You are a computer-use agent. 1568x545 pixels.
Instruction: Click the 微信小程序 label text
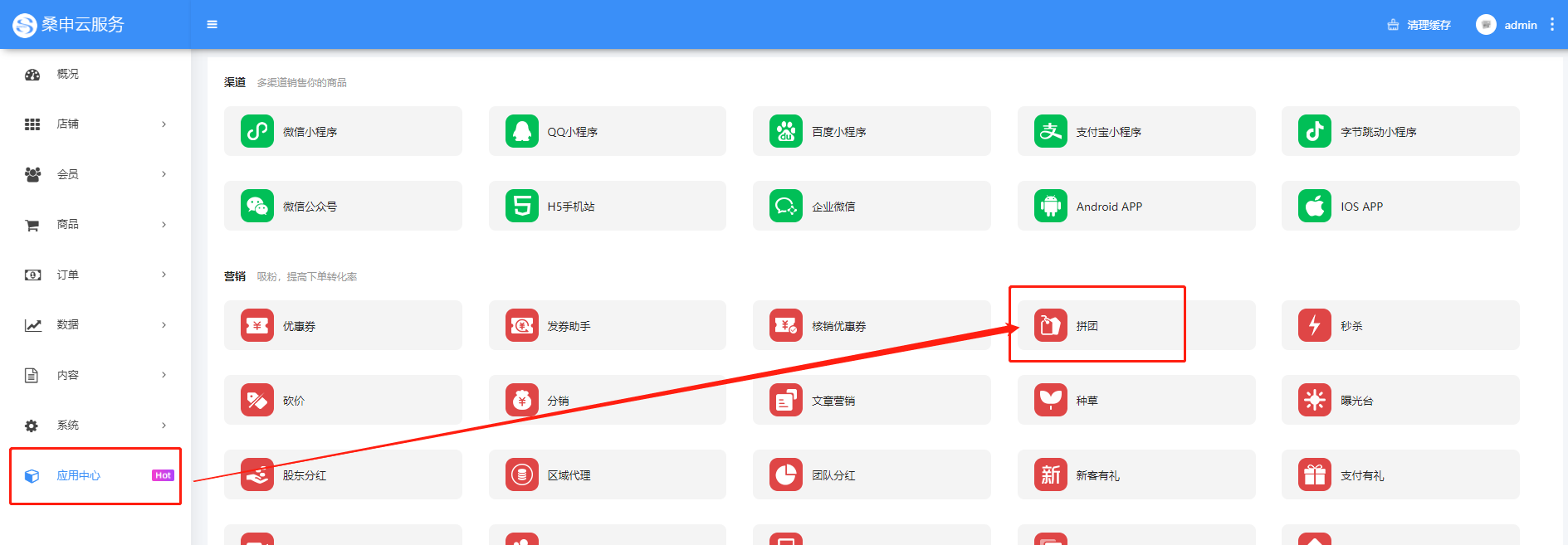coord(310,132)
